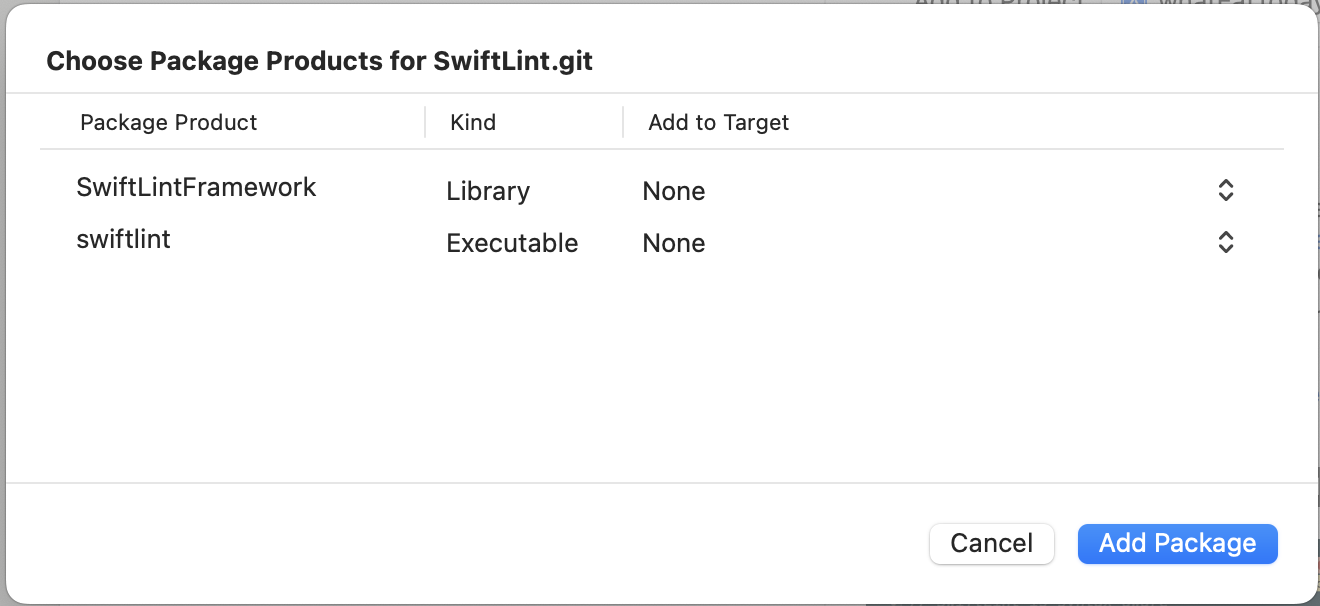Click the SwiftLintFramework product name text
1320x606 pixels.
pos(196,187)
